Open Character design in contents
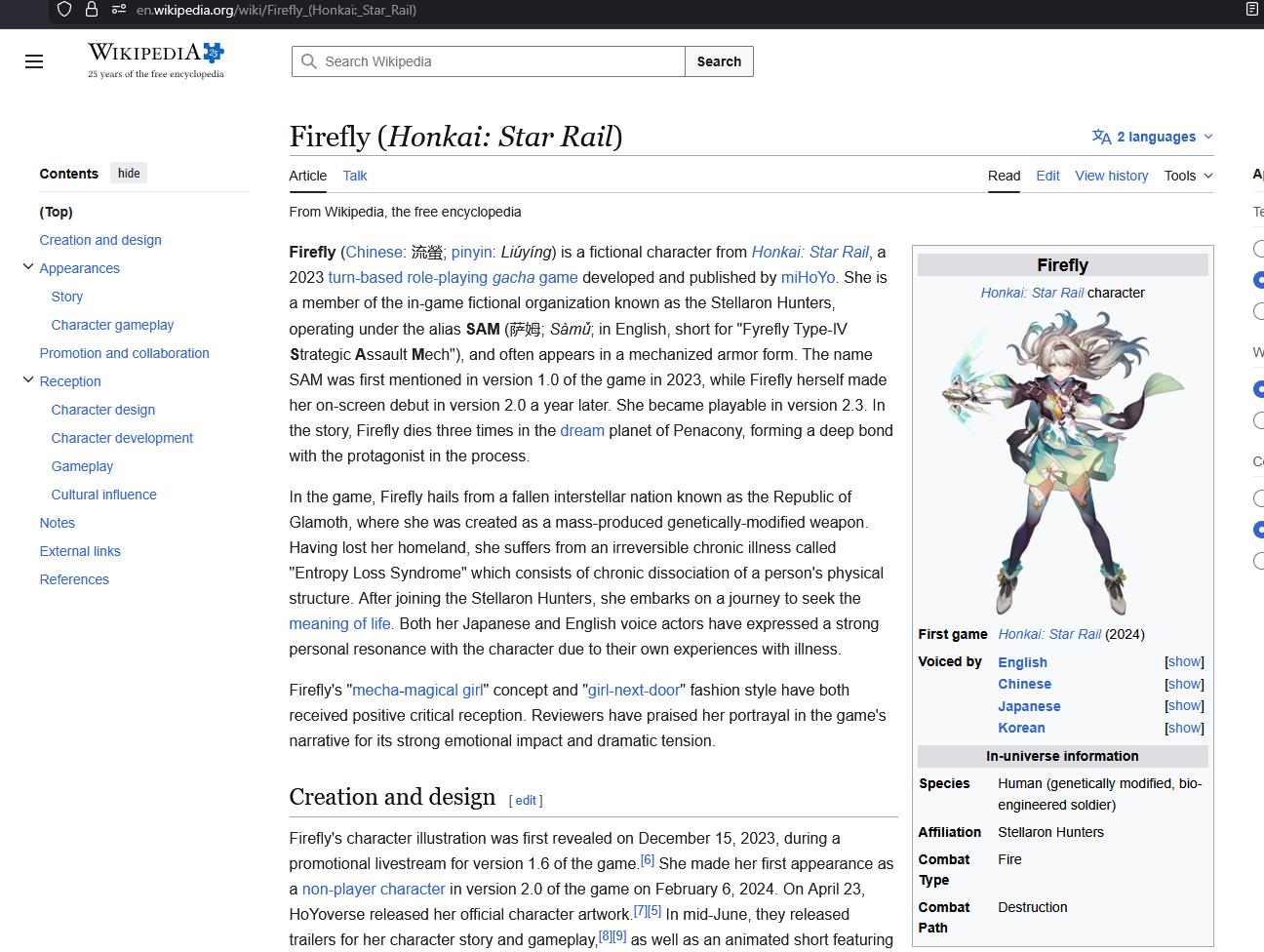Image resolution: width=1264 pixels, height=952 pixels. 103,410
